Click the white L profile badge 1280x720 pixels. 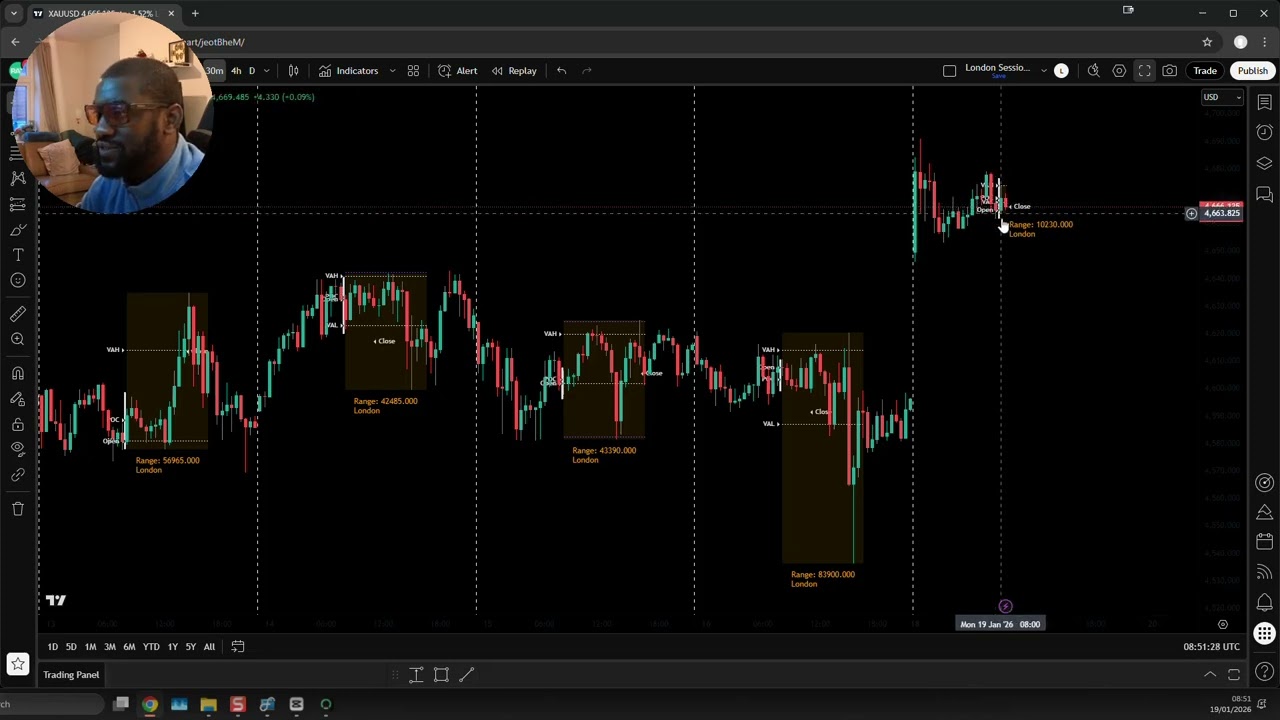point(1061,71)
